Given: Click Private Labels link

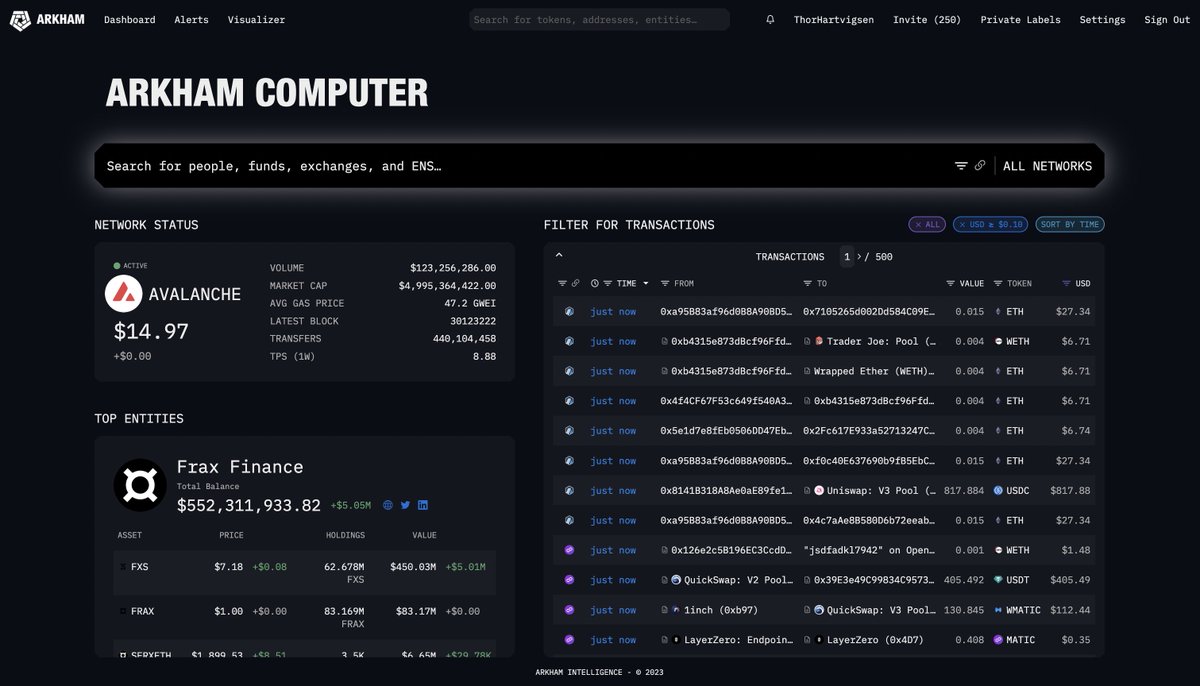Looking at the screenshot, I should [x=1020, y=20].
